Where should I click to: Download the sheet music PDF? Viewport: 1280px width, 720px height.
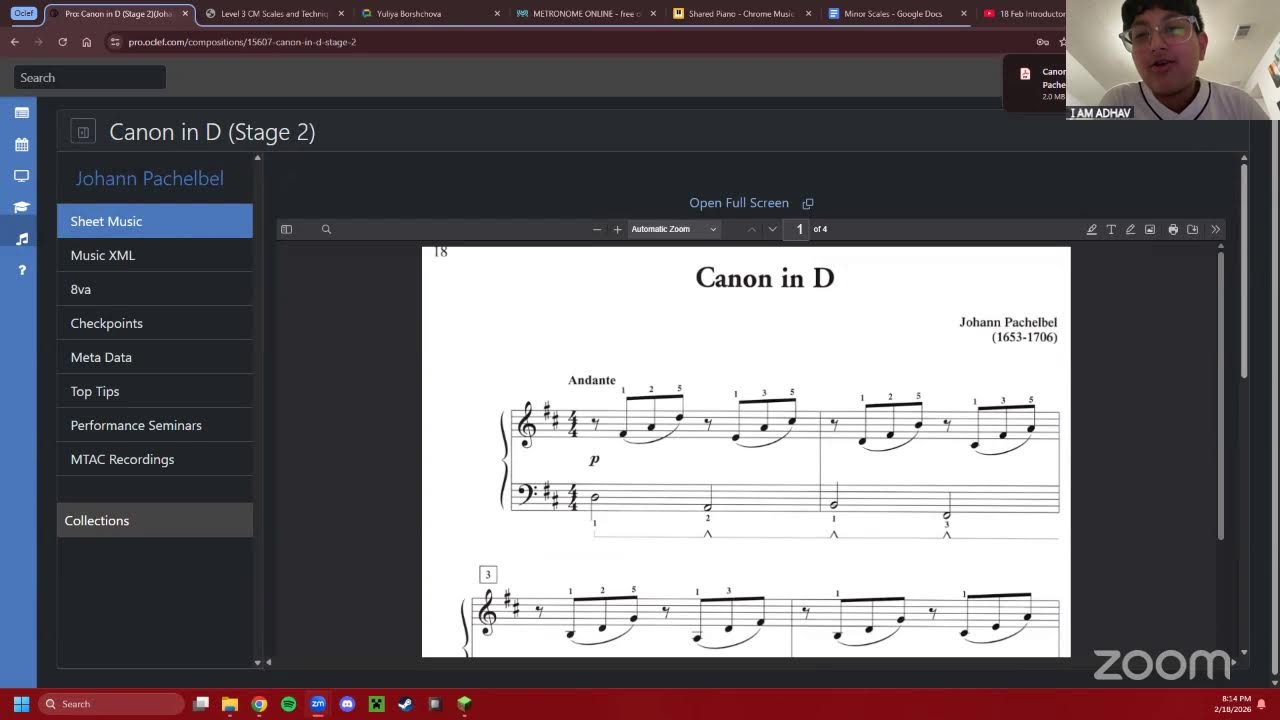click(x=1192, y=229)
